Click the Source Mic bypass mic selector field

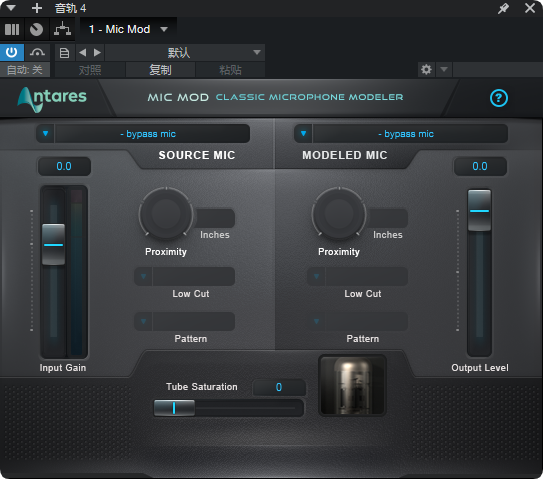tap(152, 134)
